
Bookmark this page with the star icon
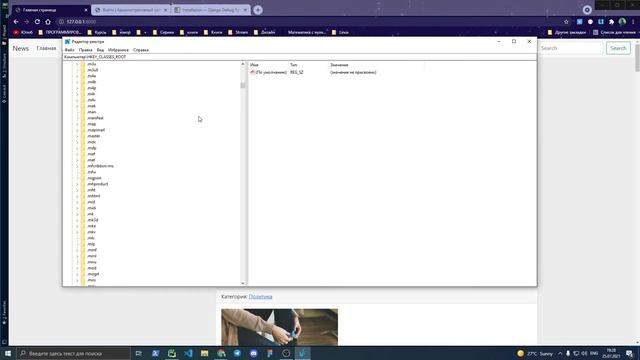pyautogui.click(x=566, y=22)
